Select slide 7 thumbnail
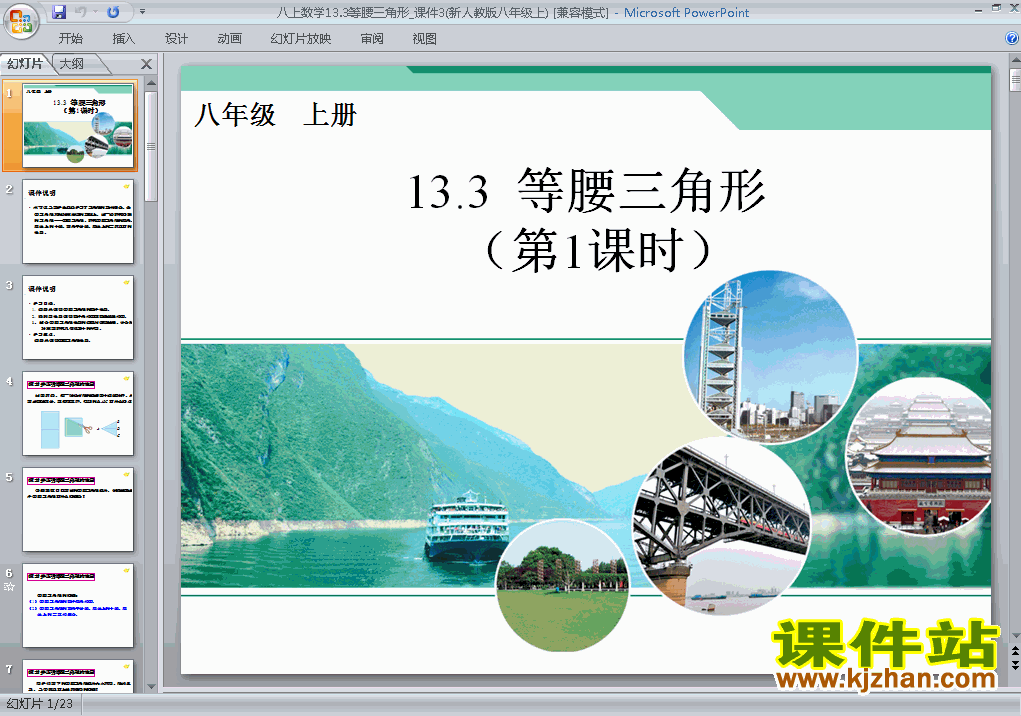1021x716 pixels. tap(78, 676)
